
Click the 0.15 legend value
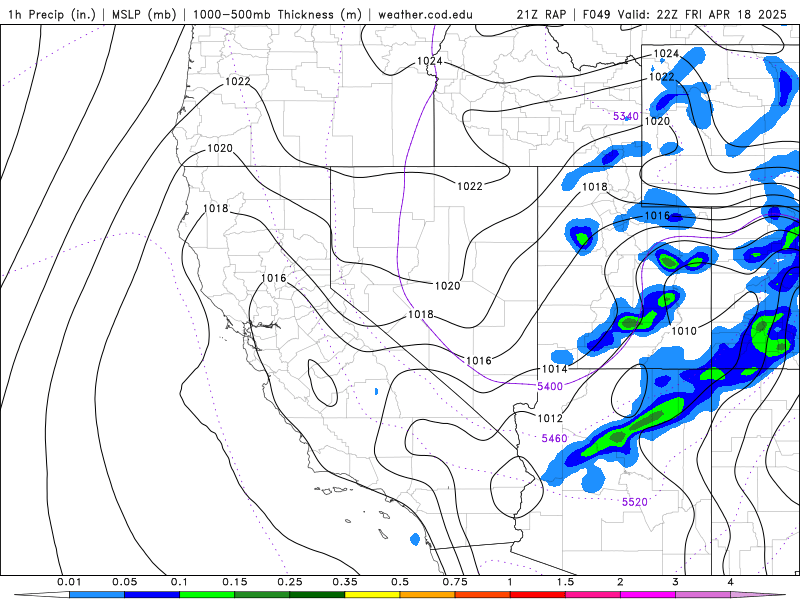(x=235, y=582)
